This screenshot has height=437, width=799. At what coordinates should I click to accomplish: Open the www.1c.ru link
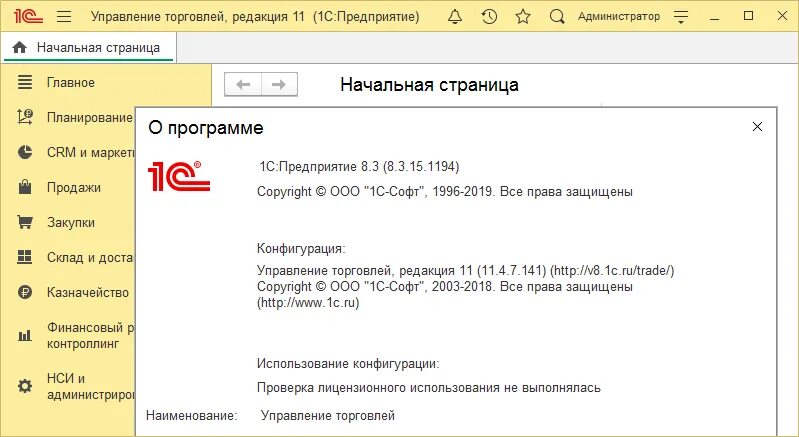pyautogui.click(x=308, y=303)
